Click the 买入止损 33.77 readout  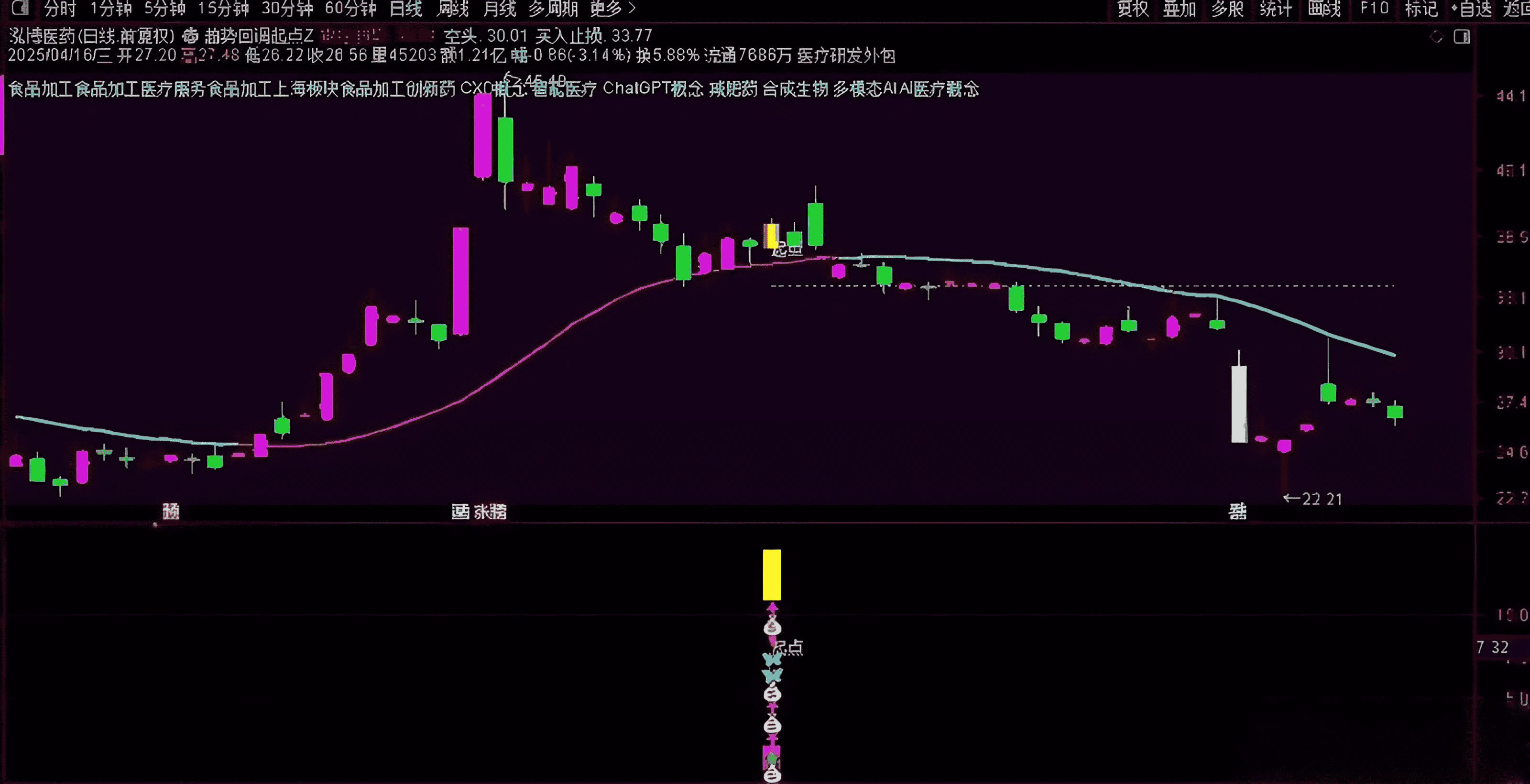[x=593, y=36]
